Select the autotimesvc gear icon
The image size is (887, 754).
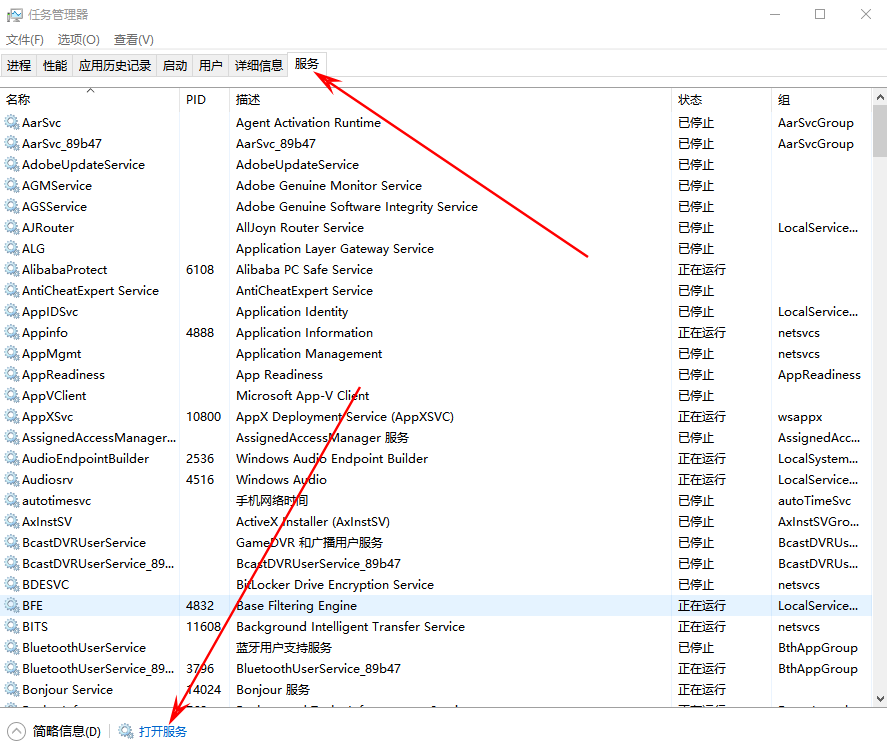(x=12, y=500)
